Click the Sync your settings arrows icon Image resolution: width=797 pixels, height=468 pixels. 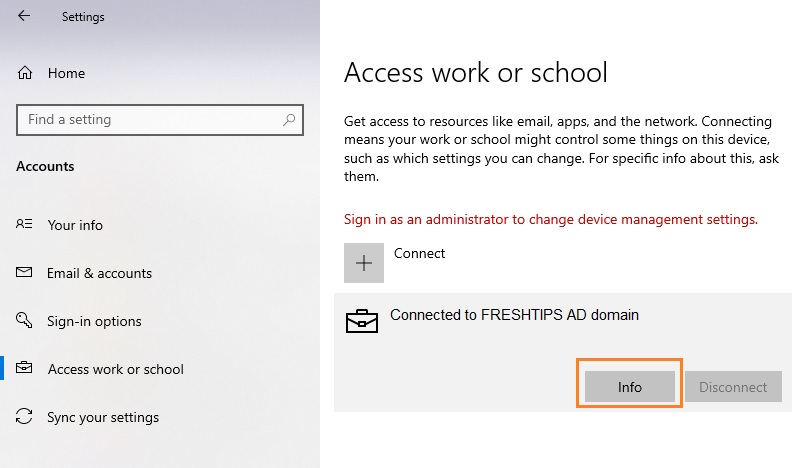[24, 416]
